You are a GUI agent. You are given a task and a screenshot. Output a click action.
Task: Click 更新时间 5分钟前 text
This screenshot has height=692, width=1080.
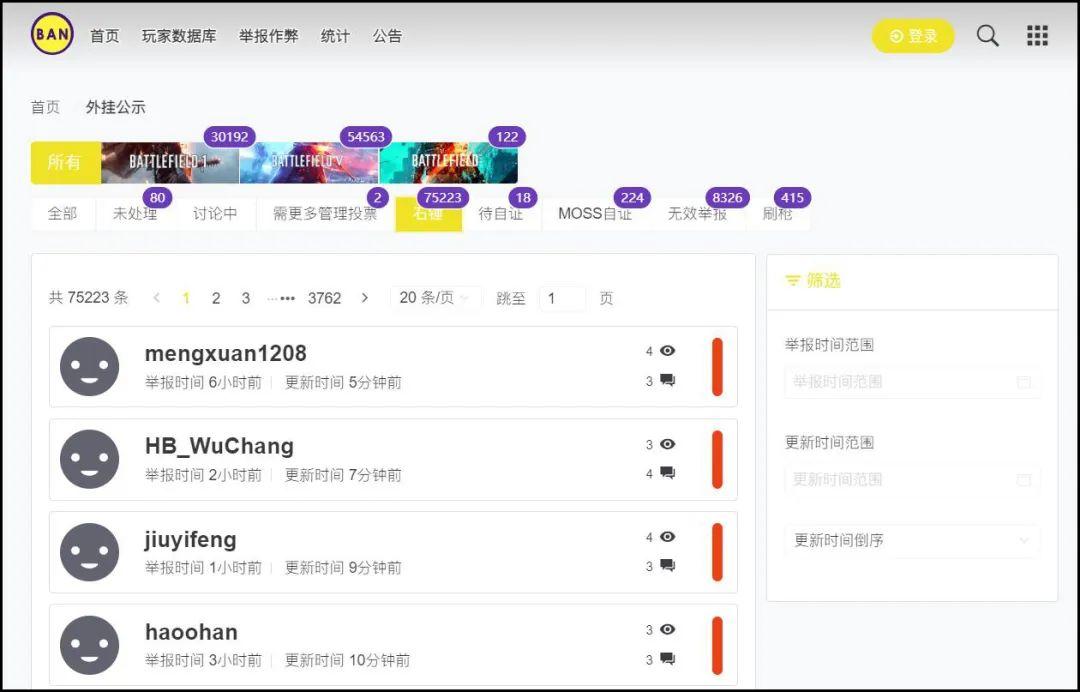(343, 383)
